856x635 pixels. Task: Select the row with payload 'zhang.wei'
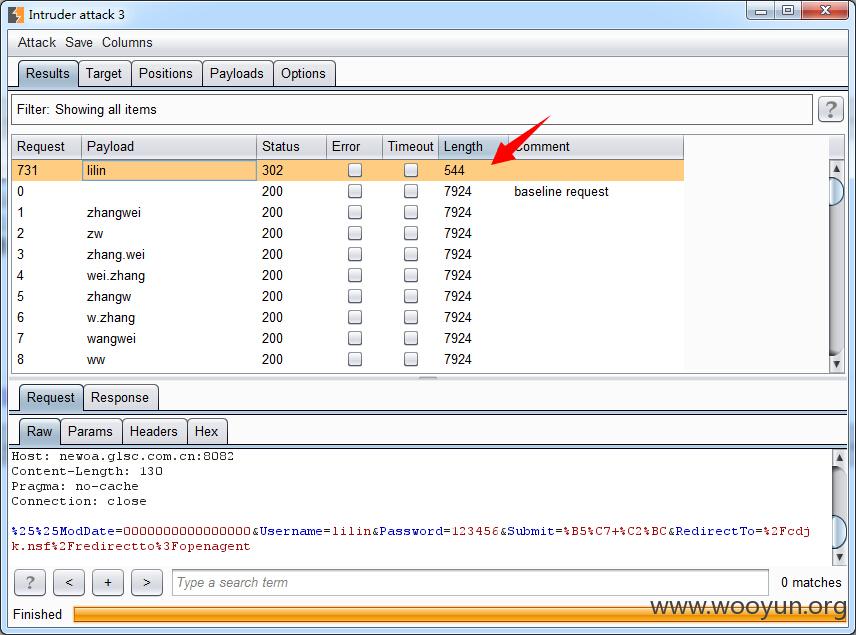click(x=348, y=254)
